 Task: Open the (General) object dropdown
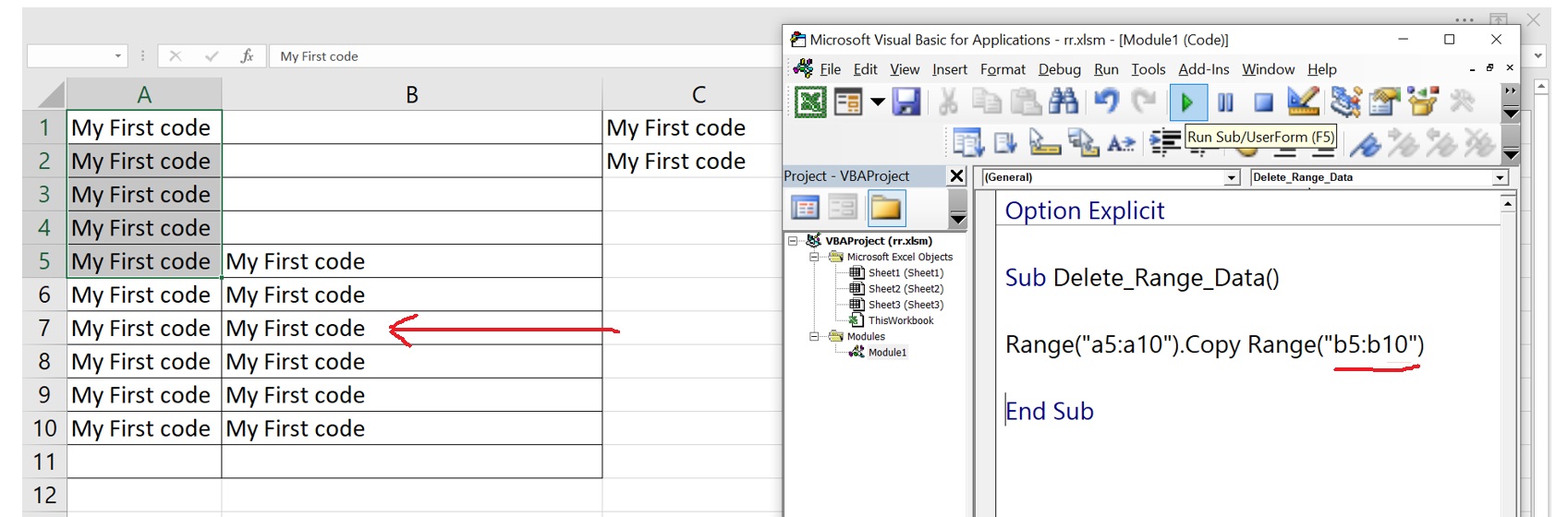1231,177
